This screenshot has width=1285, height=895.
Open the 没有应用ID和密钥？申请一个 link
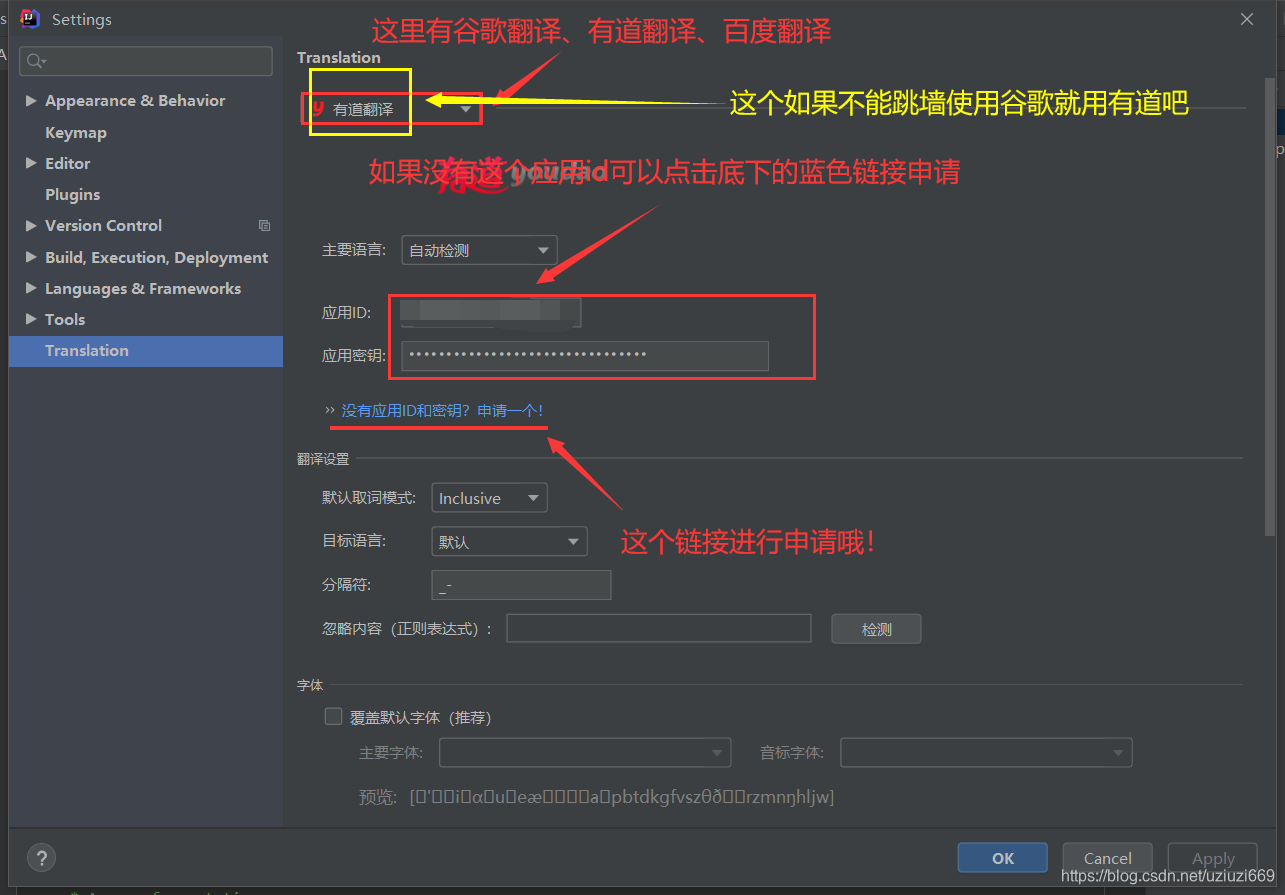(442, 411)
